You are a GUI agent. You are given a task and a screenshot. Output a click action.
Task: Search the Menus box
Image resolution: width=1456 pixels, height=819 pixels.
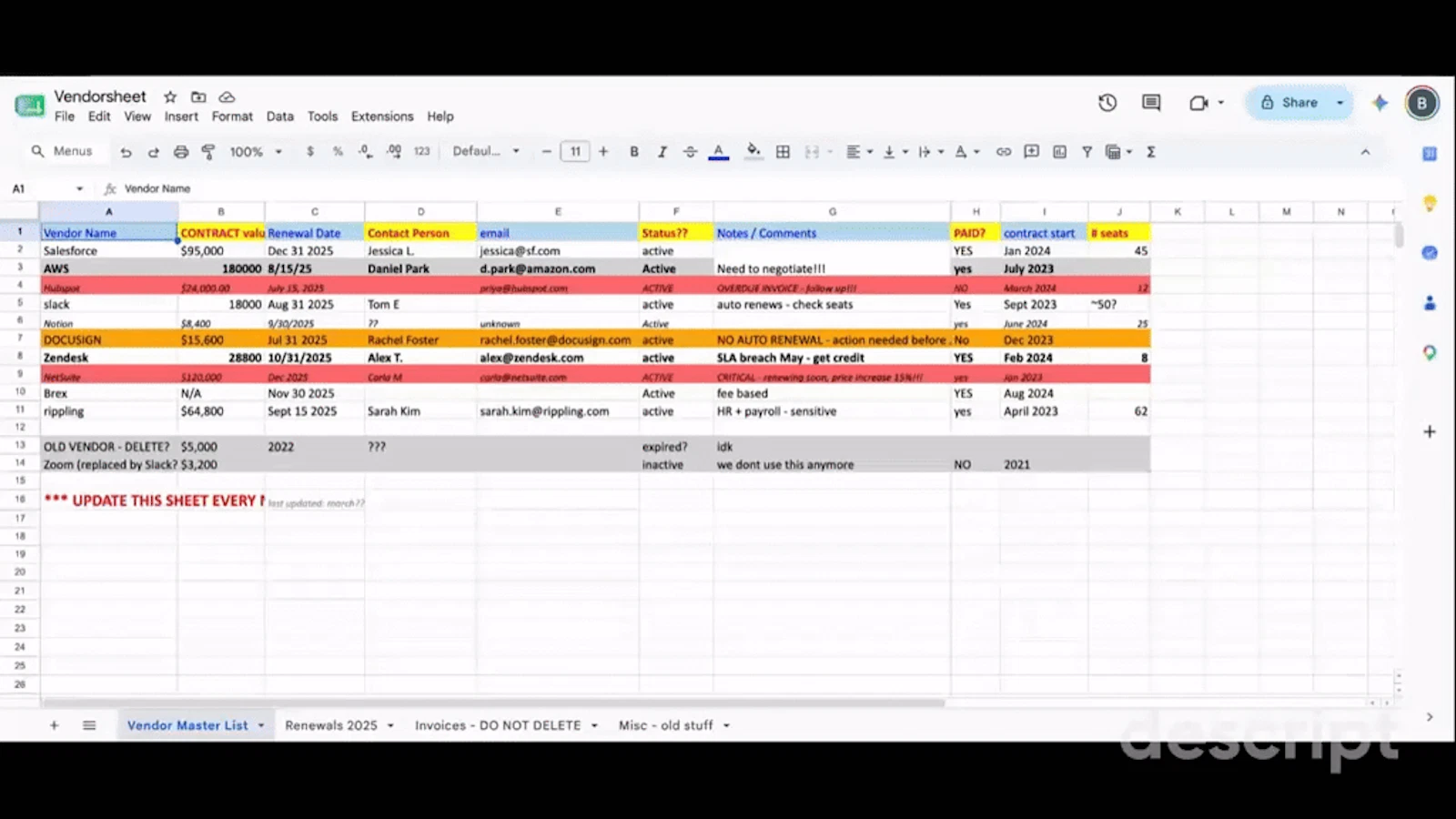64,152
